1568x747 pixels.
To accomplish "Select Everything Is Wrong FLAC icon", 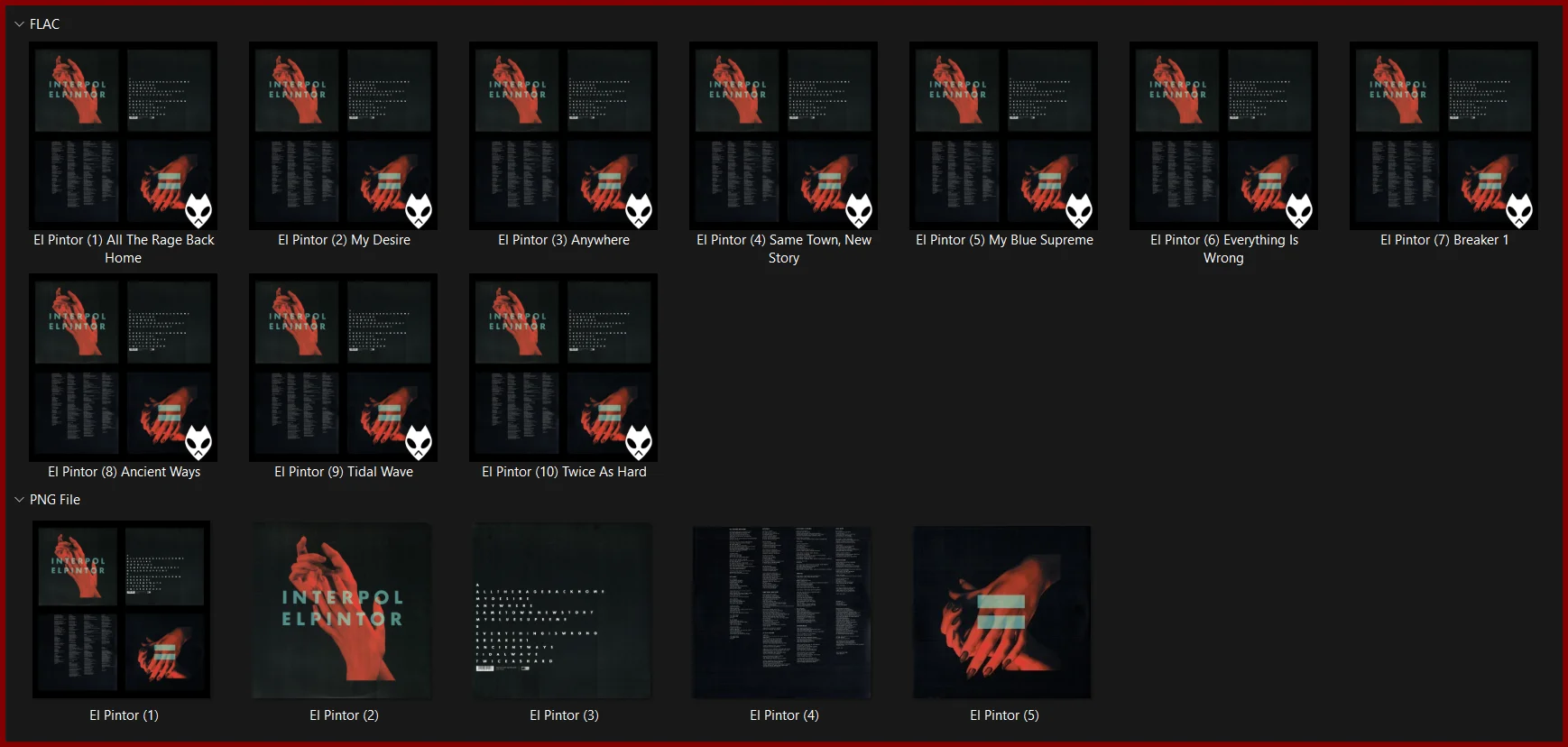I will coord(1223,135).
